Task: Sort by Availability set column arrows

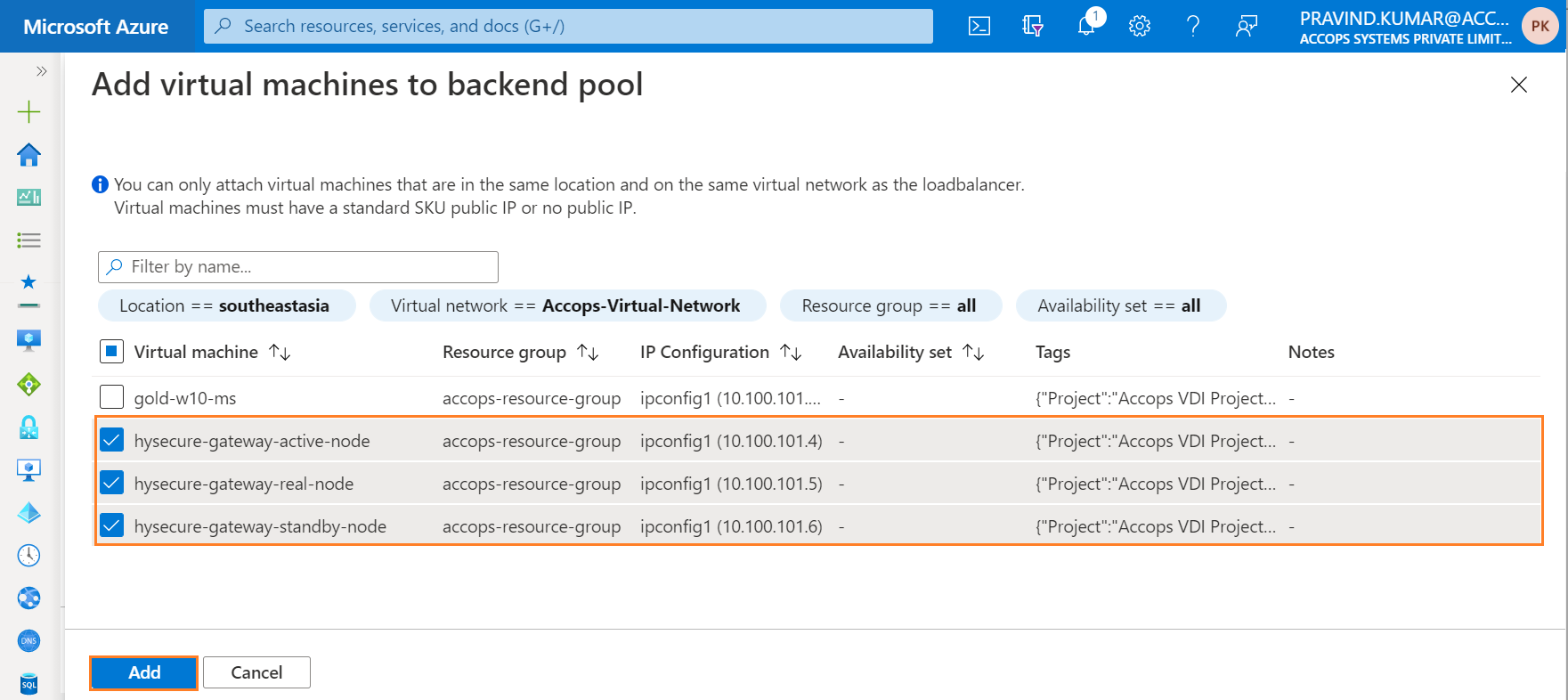Action: coord(973,353)
